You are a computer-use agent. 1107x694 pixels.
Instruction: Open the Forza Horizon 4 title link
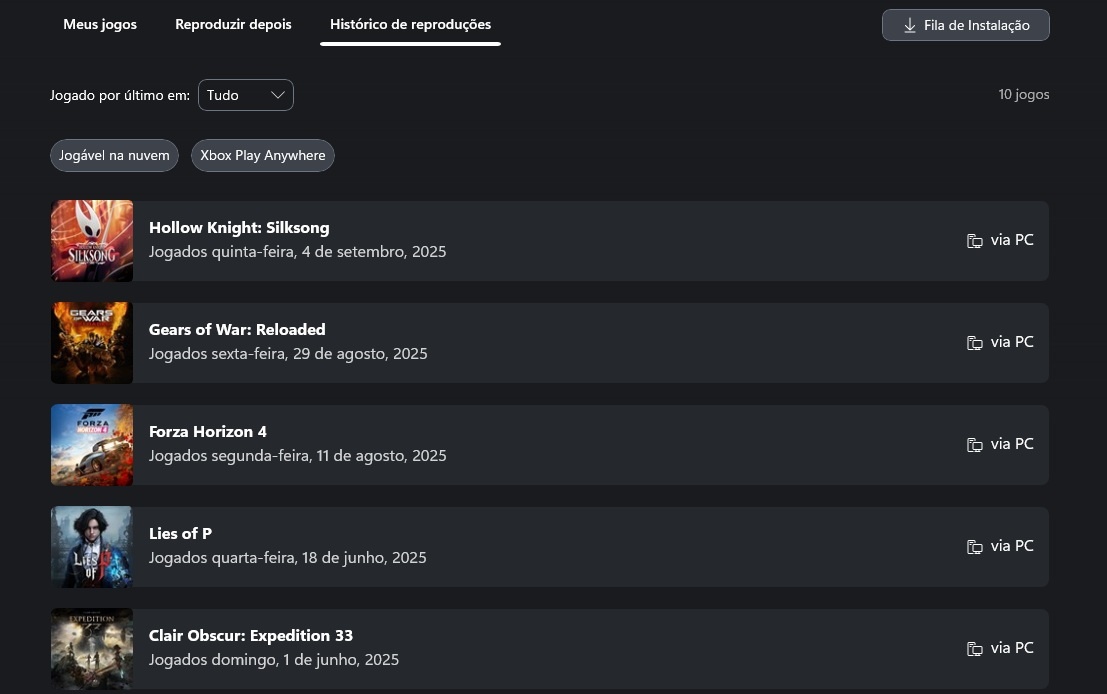208,431
